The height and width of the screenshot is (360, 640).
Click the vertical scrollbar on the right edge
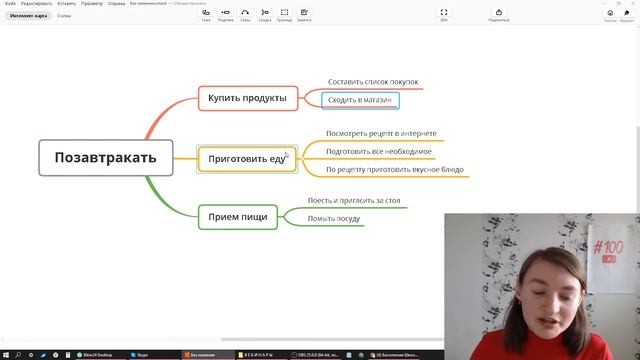pyautogui.click(x=638, y=171)
